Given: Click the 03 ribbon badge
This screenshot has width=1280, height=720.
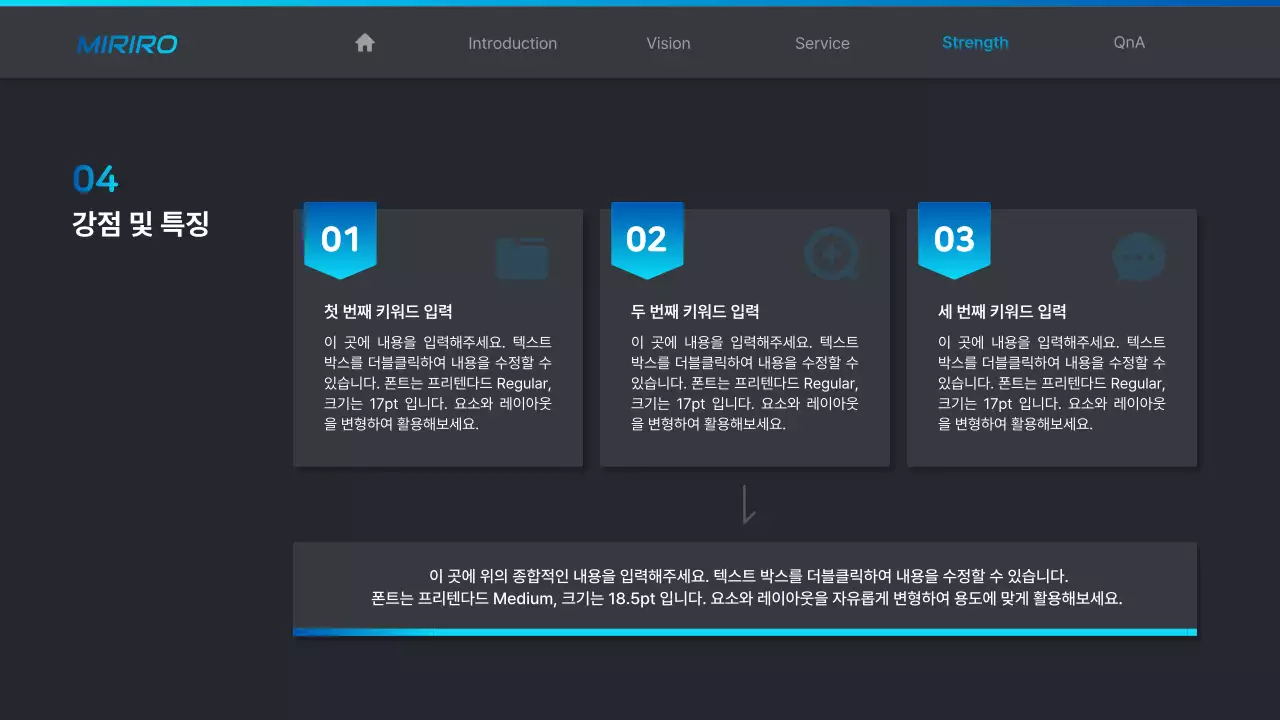Looking at the screenshot, I should pos(953,238).
